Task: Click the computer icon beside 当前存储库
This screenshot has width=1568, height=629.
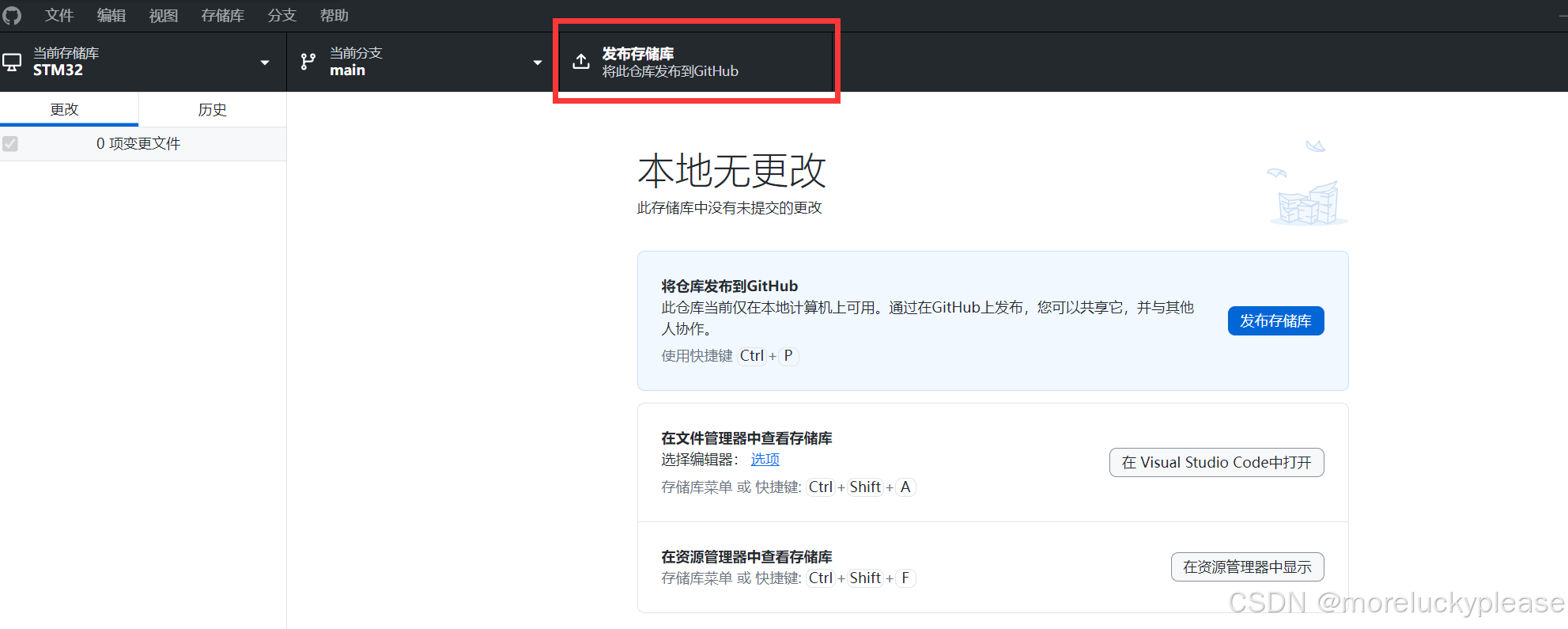Action: point(12,62)
